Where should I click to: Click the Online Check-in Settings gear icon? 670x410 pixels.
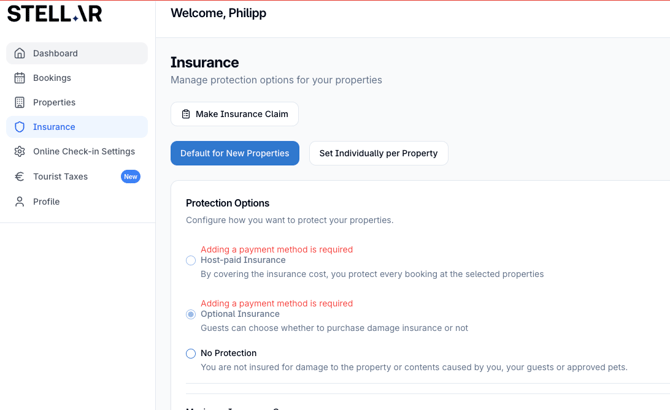click(x=20, y=152)
